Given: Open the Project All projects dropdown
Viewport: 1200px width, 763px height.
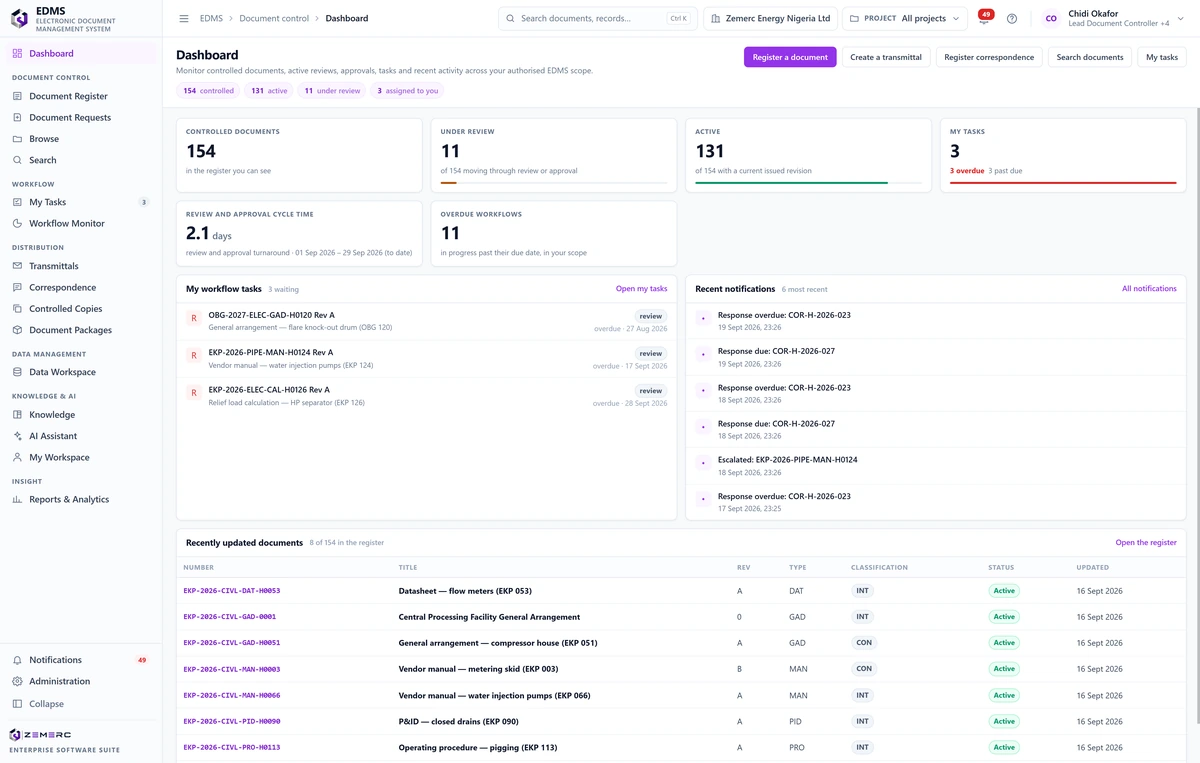Looking at the screenshot, I should [905, 19].
